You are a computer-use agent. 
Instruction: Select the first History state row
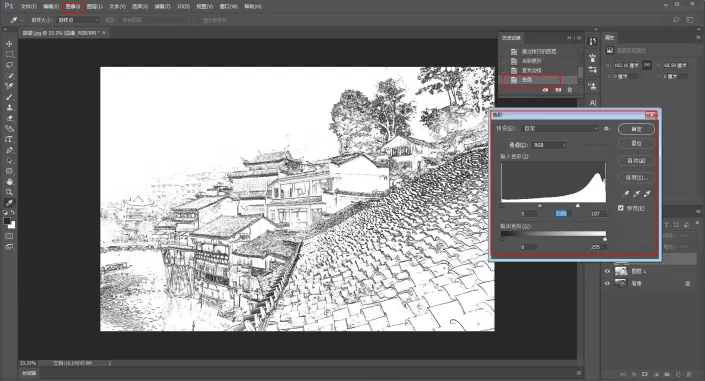539,51
